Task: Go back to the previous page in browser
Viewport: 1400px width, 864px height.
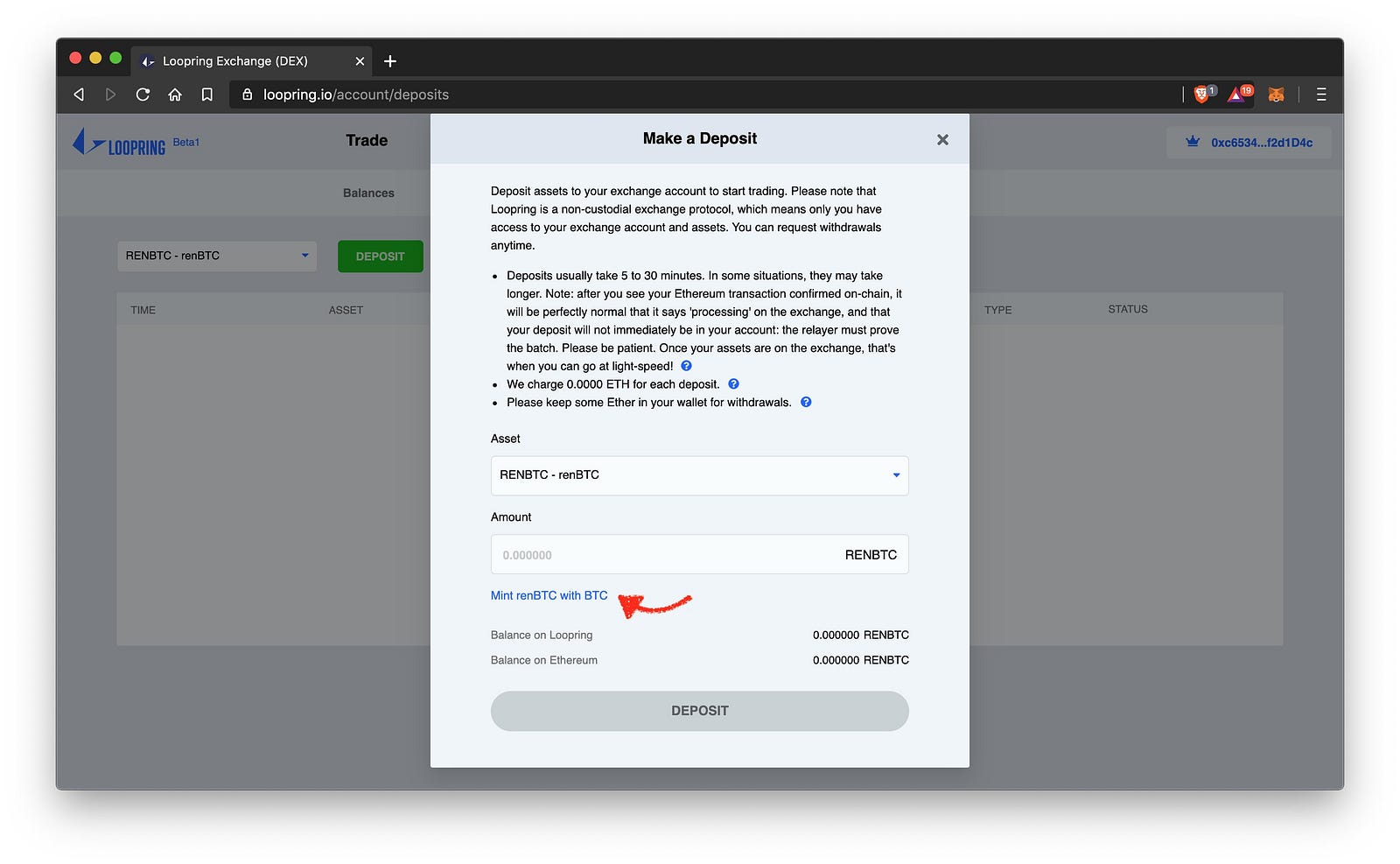Action: [79, 95]
